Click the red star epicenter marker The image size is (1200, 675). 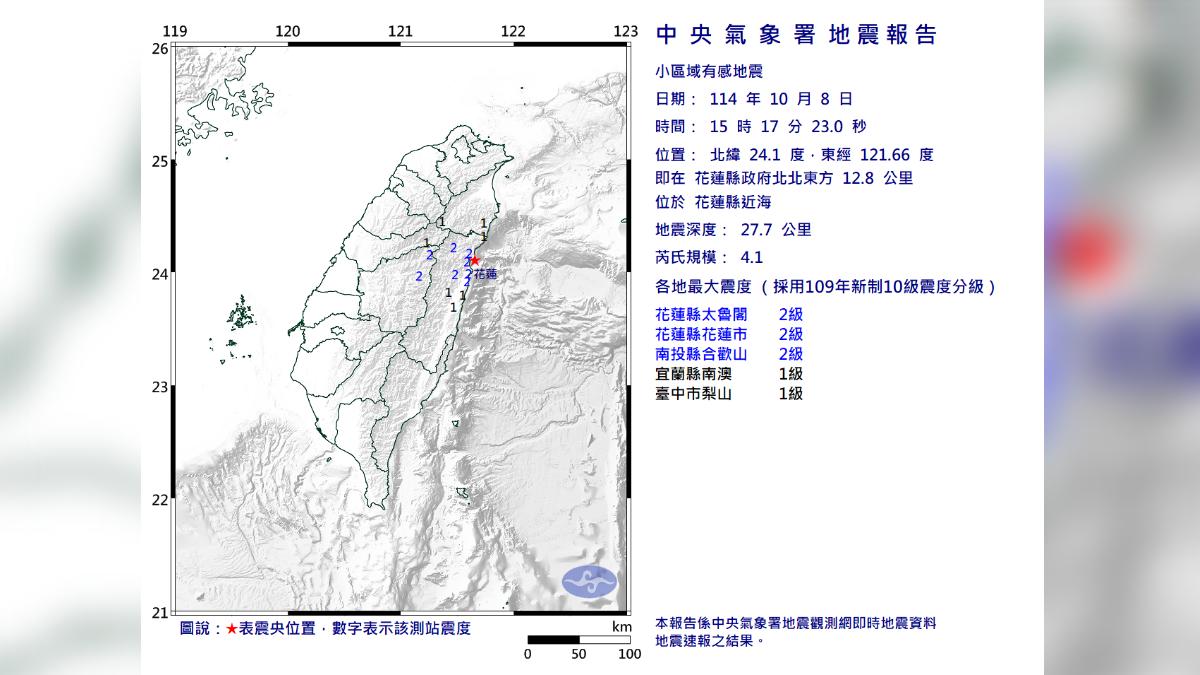475,261
